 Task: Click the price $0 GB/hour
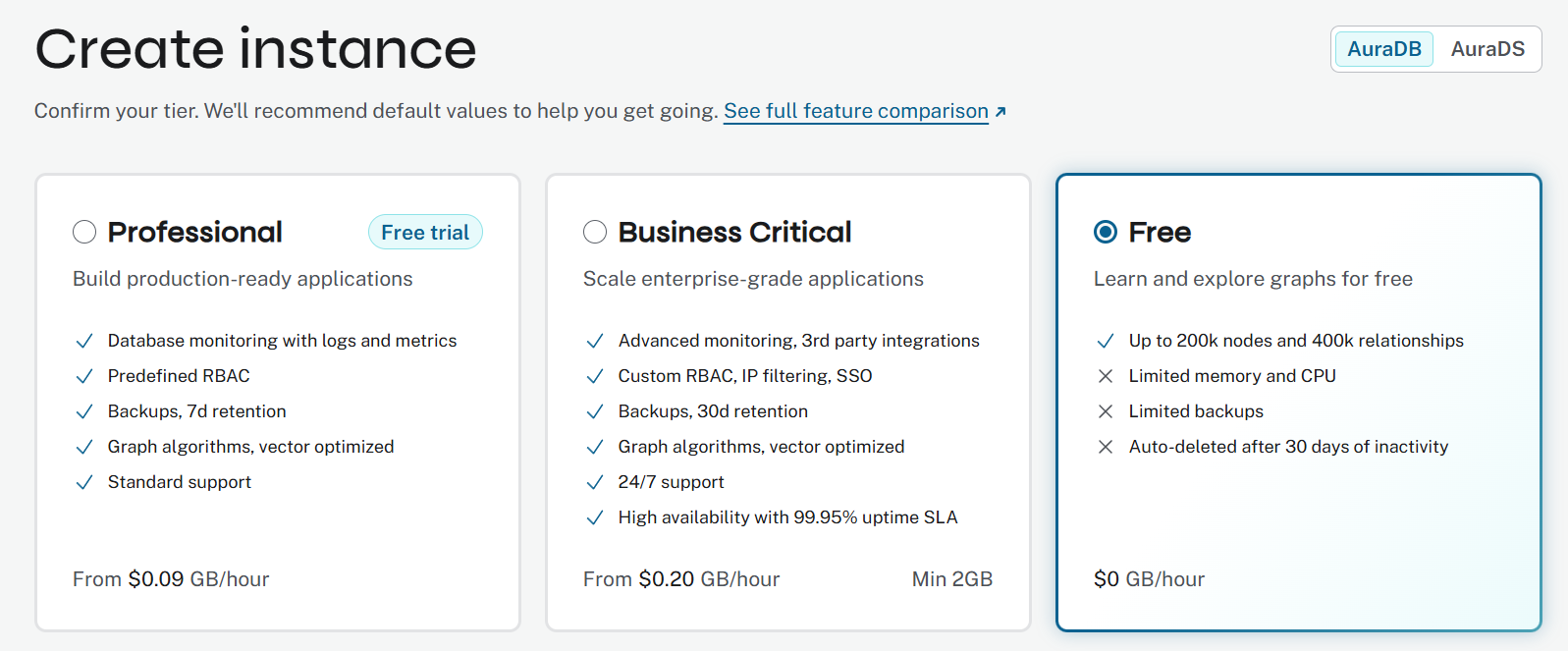click(x=1149, y=579)
